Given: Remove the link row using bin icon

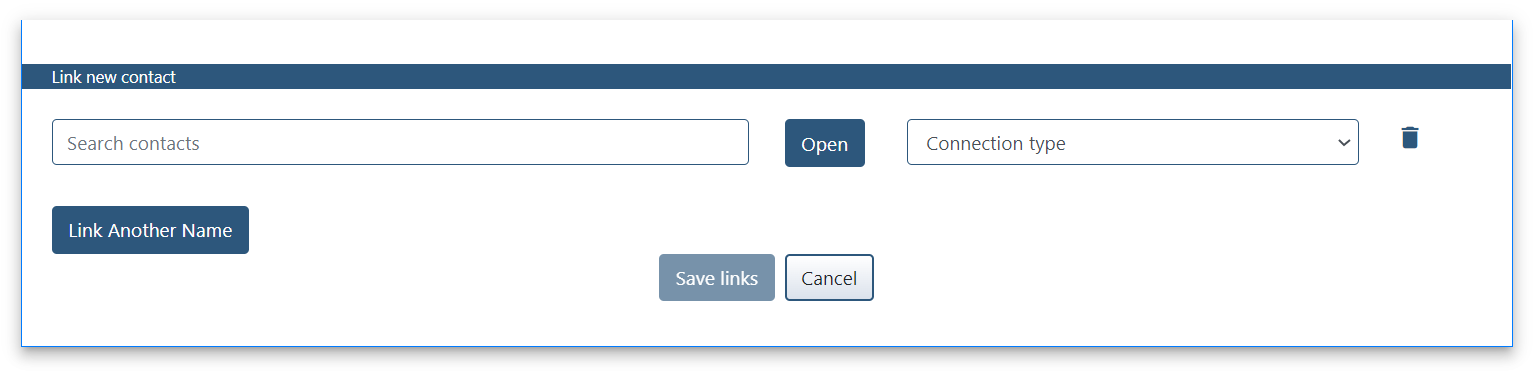Looking at the screenshot, I should click(x=1409, y=138).
